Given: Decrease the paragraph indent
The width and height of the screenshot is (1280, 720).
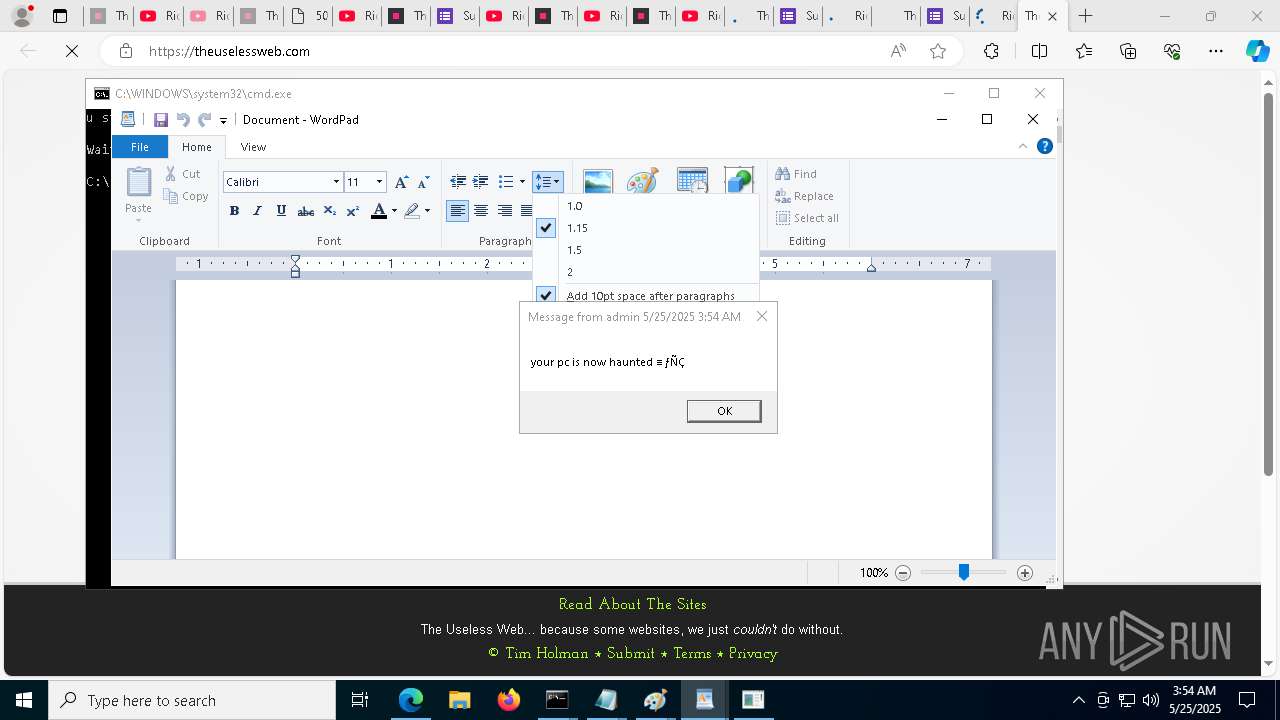Looking at the screenshot, I should click(458, 182).
